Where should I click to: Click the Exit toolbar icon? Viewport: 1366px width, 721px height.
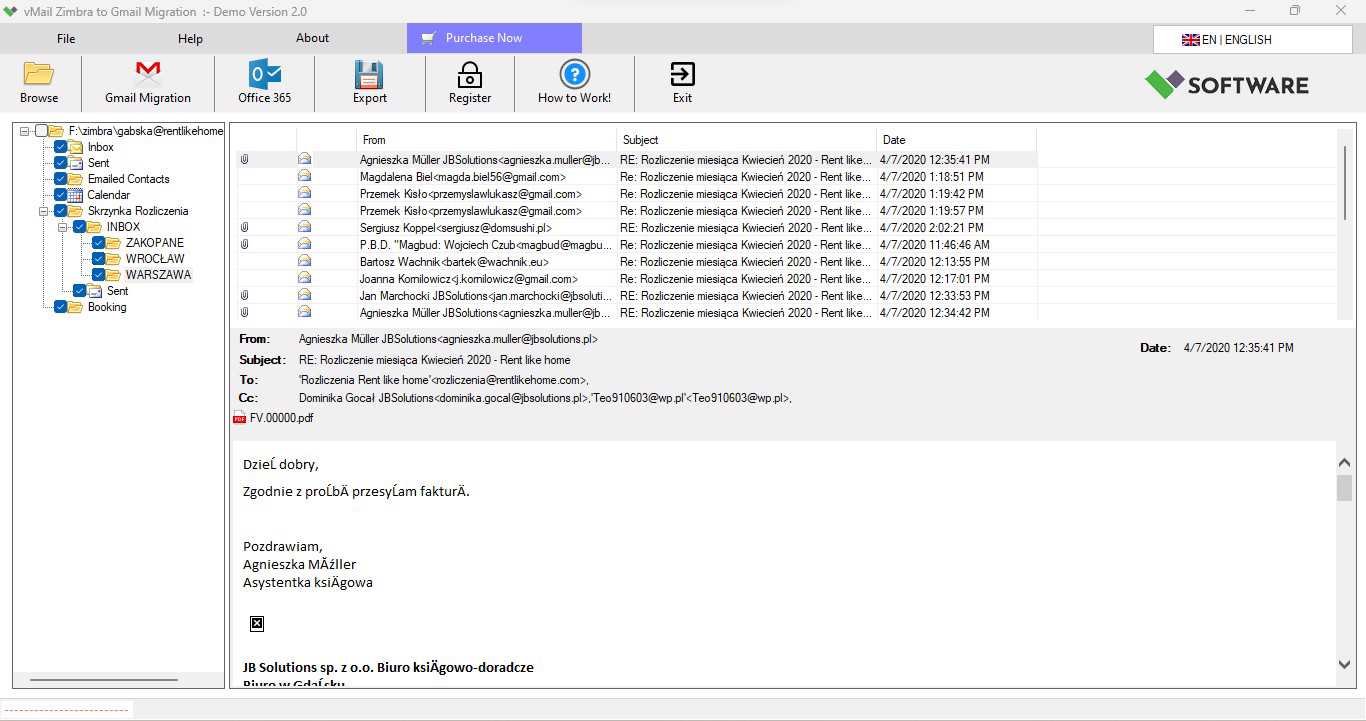682,75
